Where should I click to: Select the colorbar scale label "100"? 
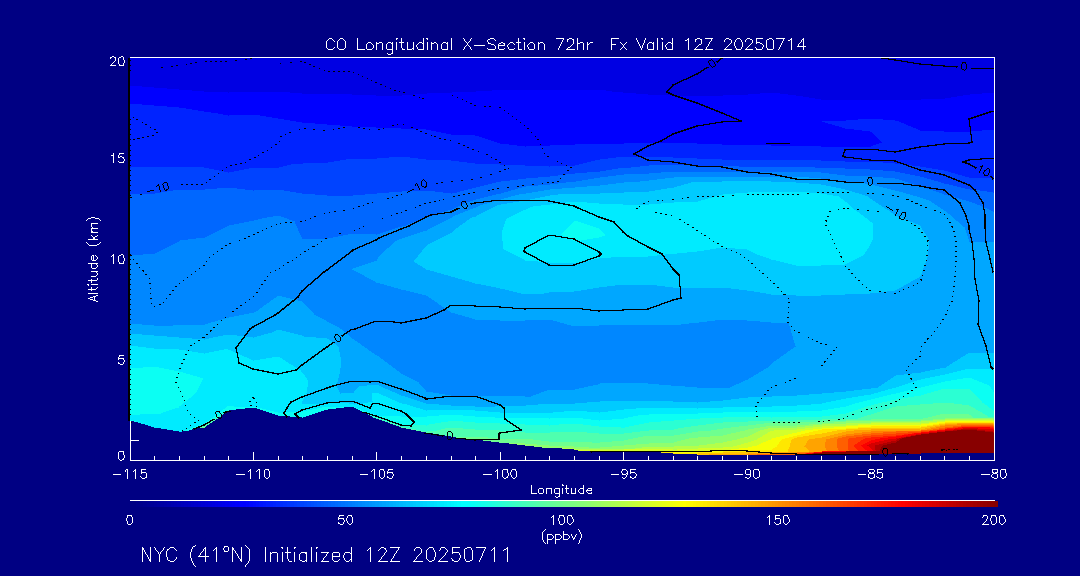point(561,520)
